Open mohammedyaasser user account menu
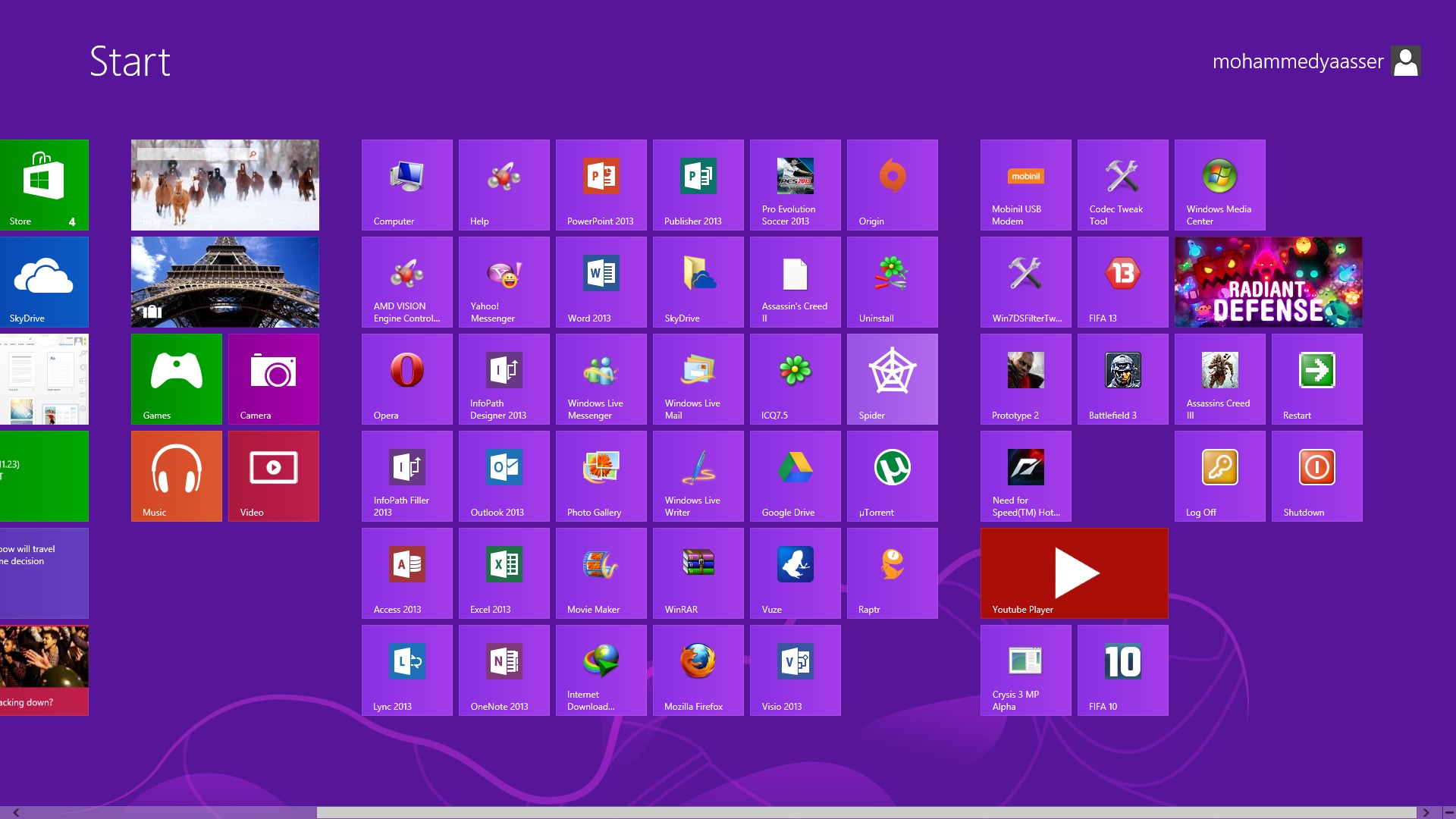Viewport: 1456px width, 819px height. pos(1316,61)
